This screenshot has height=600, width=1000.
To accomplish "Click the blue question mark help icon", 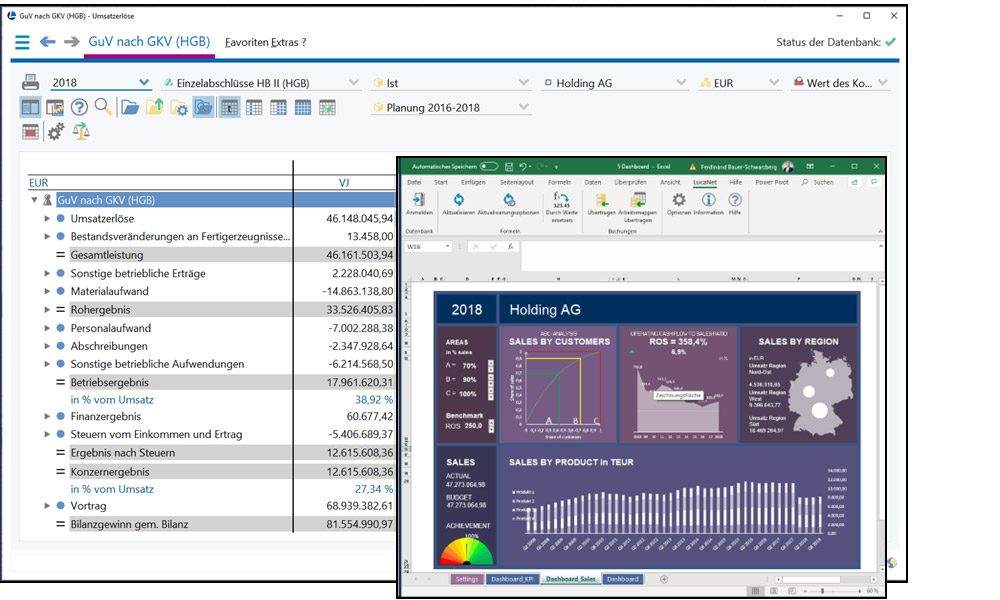I will 79,107.
